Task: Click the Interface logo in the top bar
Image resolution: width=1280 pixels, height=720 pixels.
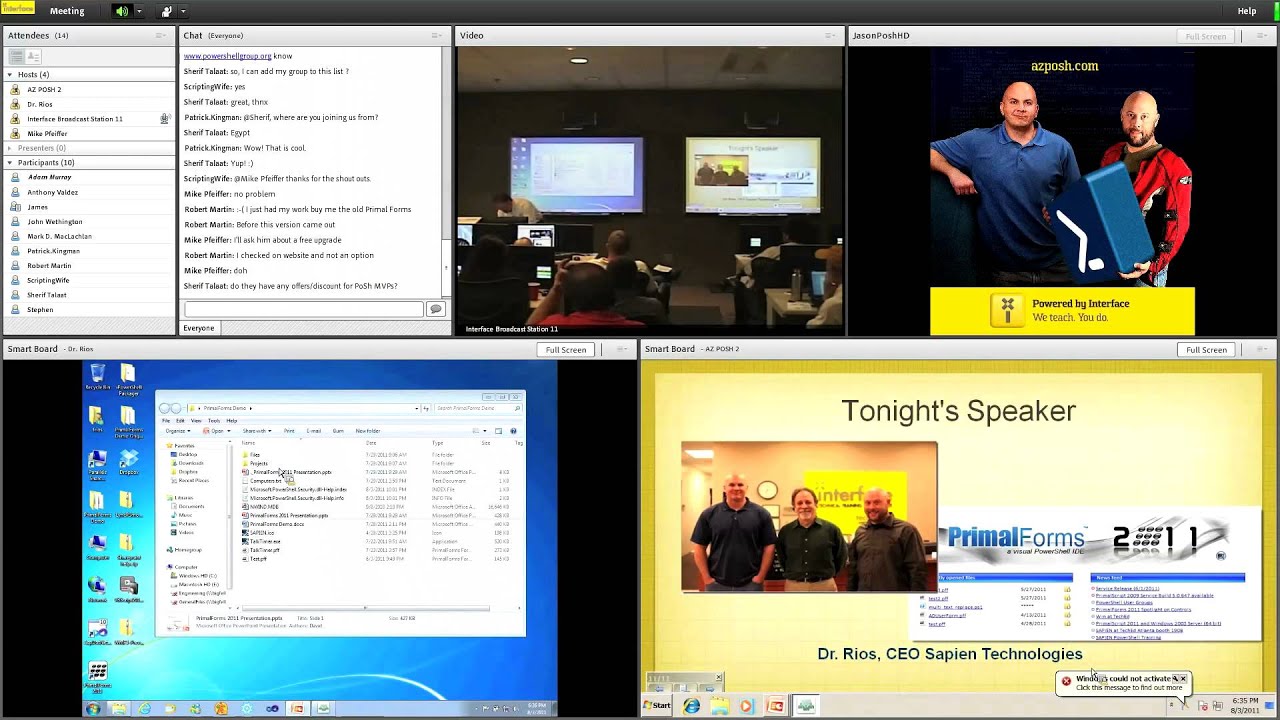Action: (18, 8)
